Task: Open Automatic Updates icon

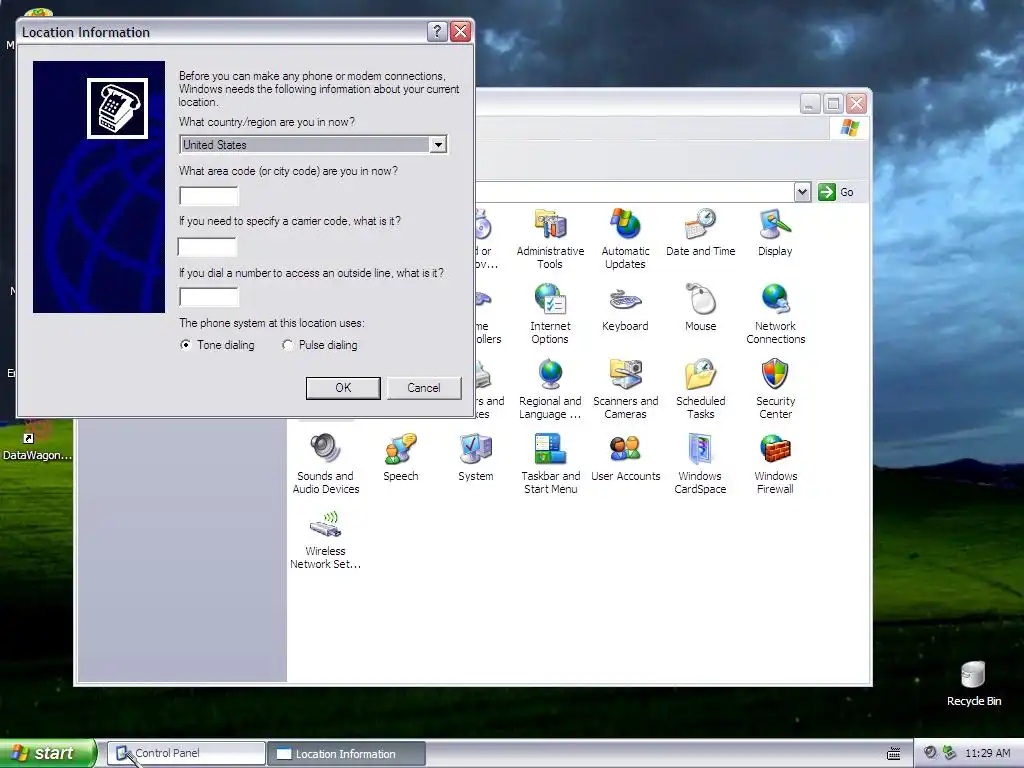Action: tap(625, 238)
